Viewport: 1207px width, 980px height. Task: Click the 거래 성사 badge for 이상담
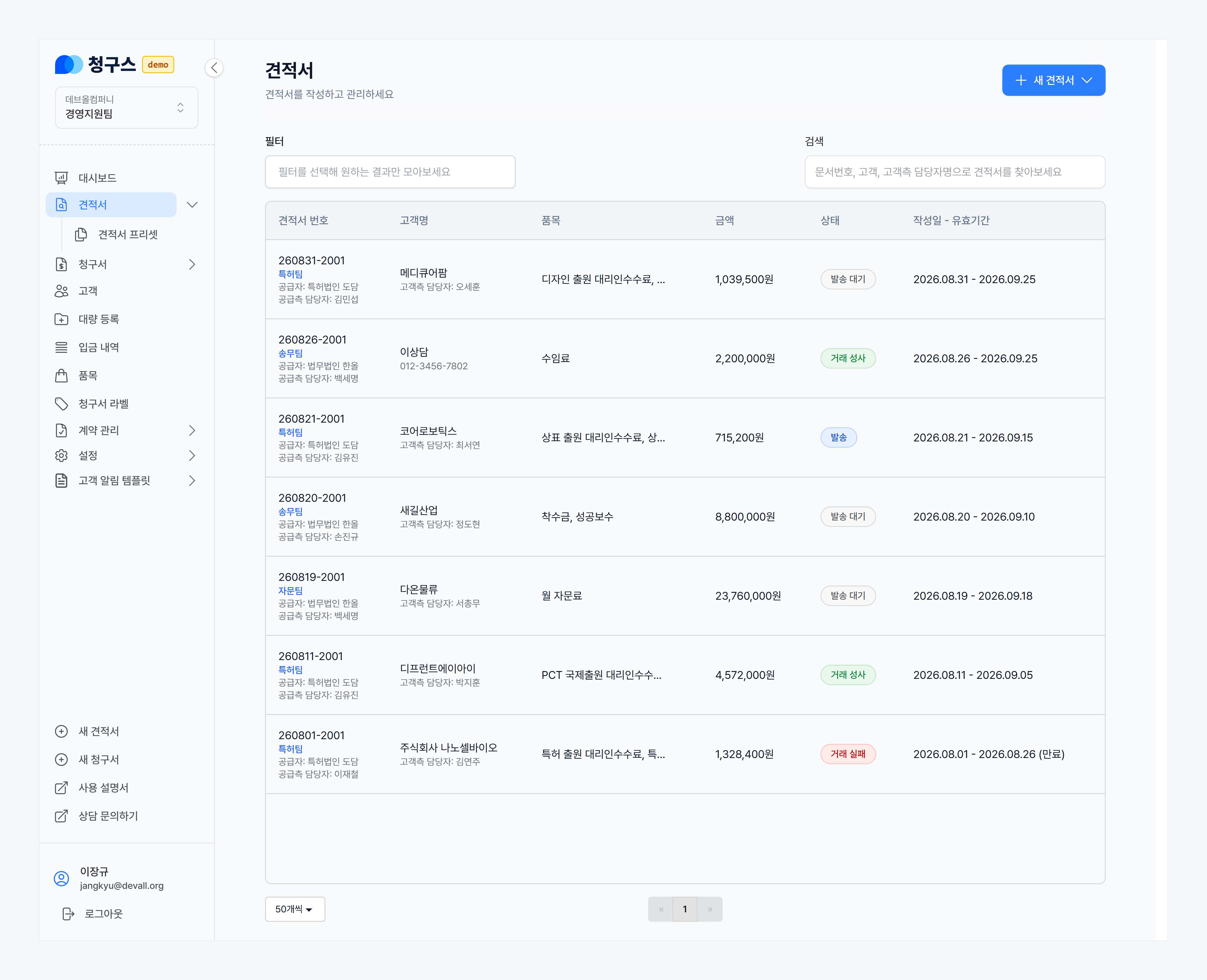click(848, 358)
